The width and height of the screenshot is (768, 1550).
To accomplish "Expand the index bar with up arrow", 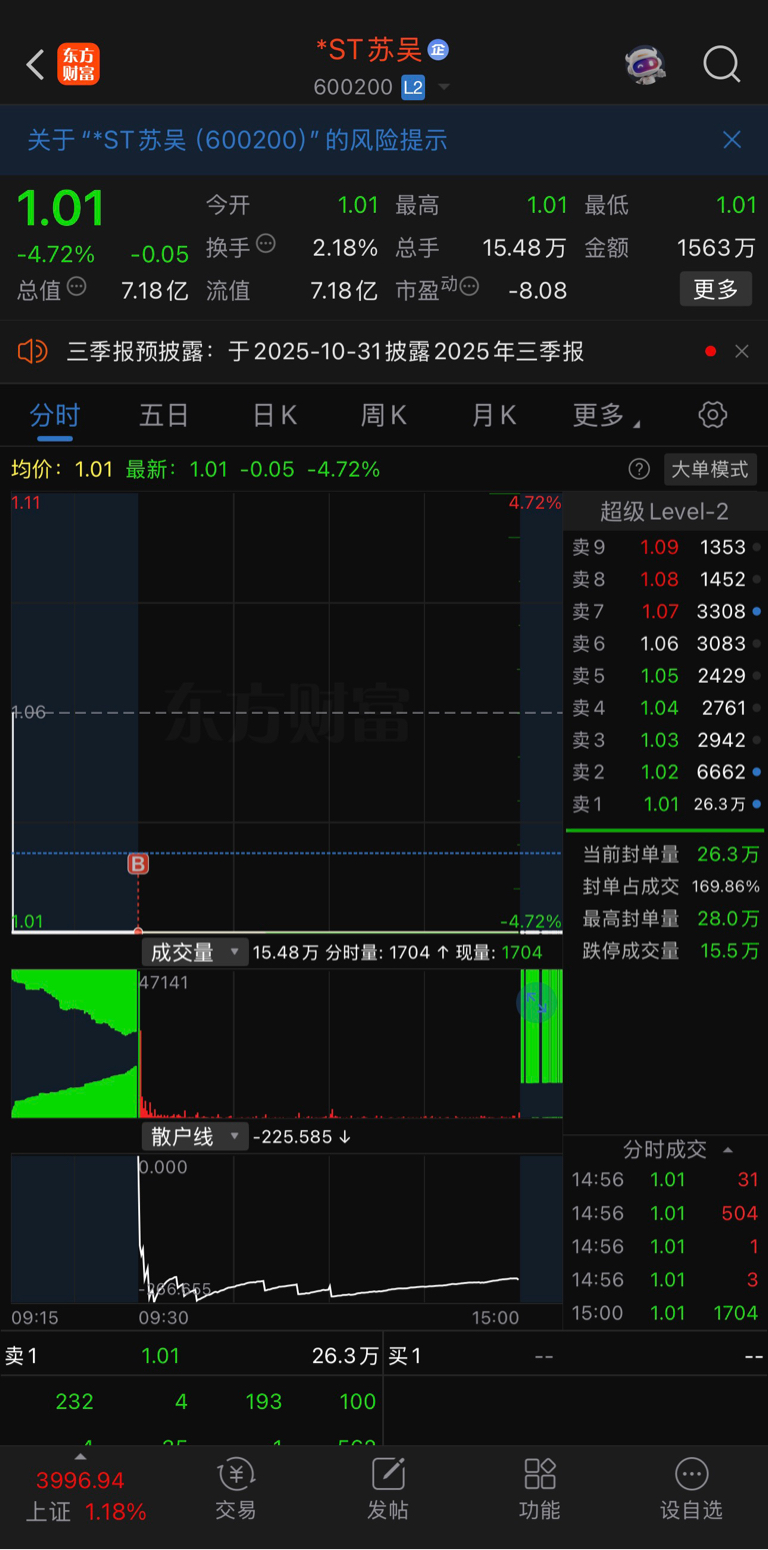I will coord(81,1456).
